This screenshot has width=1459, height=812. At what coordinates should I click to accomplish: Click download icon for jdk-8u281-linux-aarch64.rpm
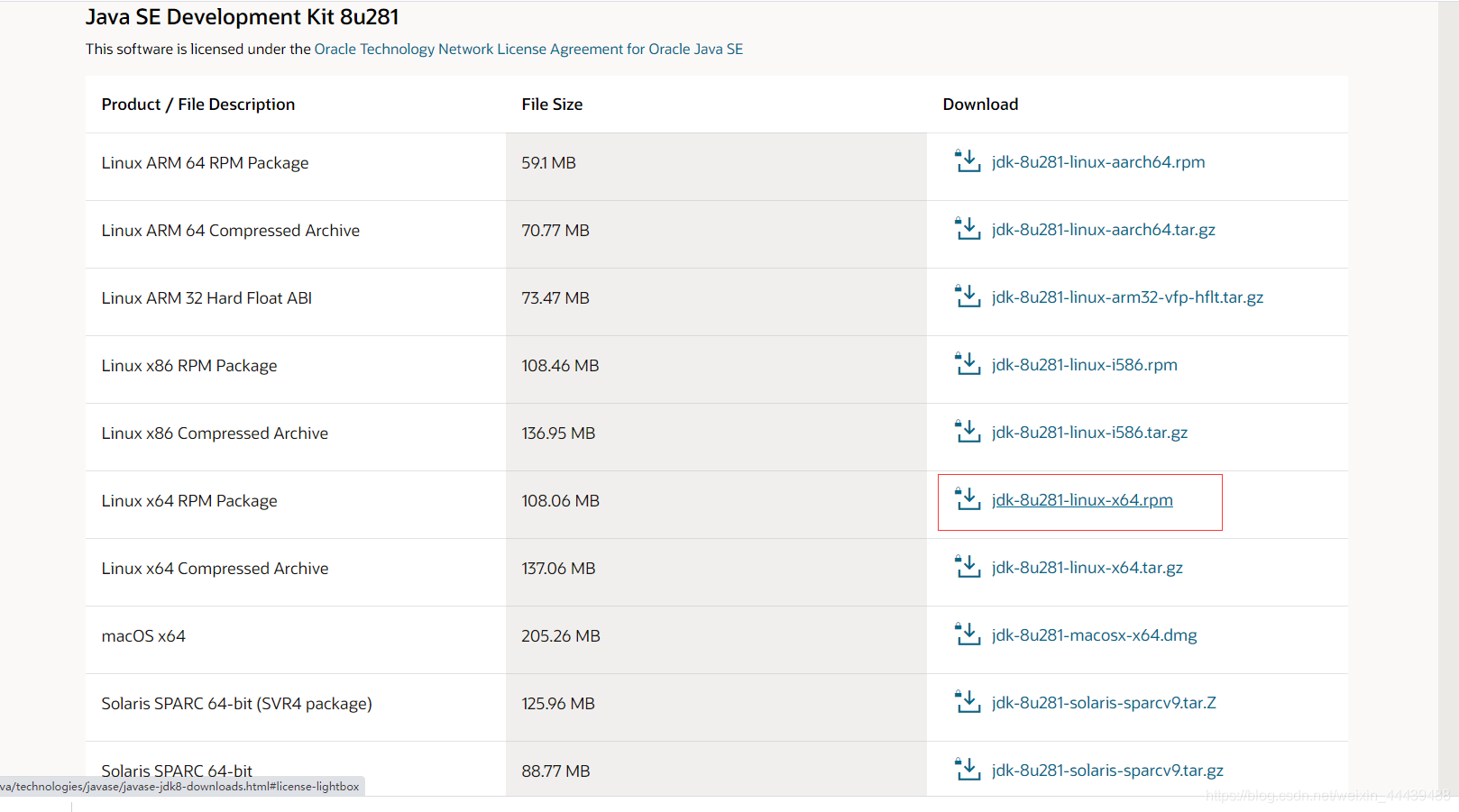coord(968,161)
